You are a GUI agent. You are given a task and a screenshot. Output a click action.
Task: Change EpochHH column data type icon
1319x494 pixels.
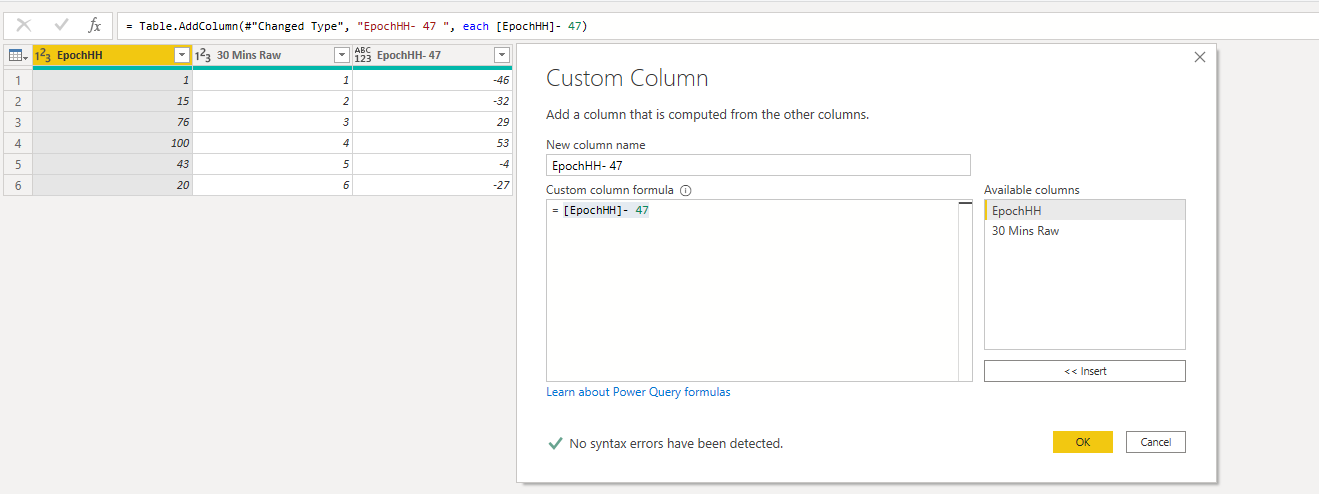[44, 55]
